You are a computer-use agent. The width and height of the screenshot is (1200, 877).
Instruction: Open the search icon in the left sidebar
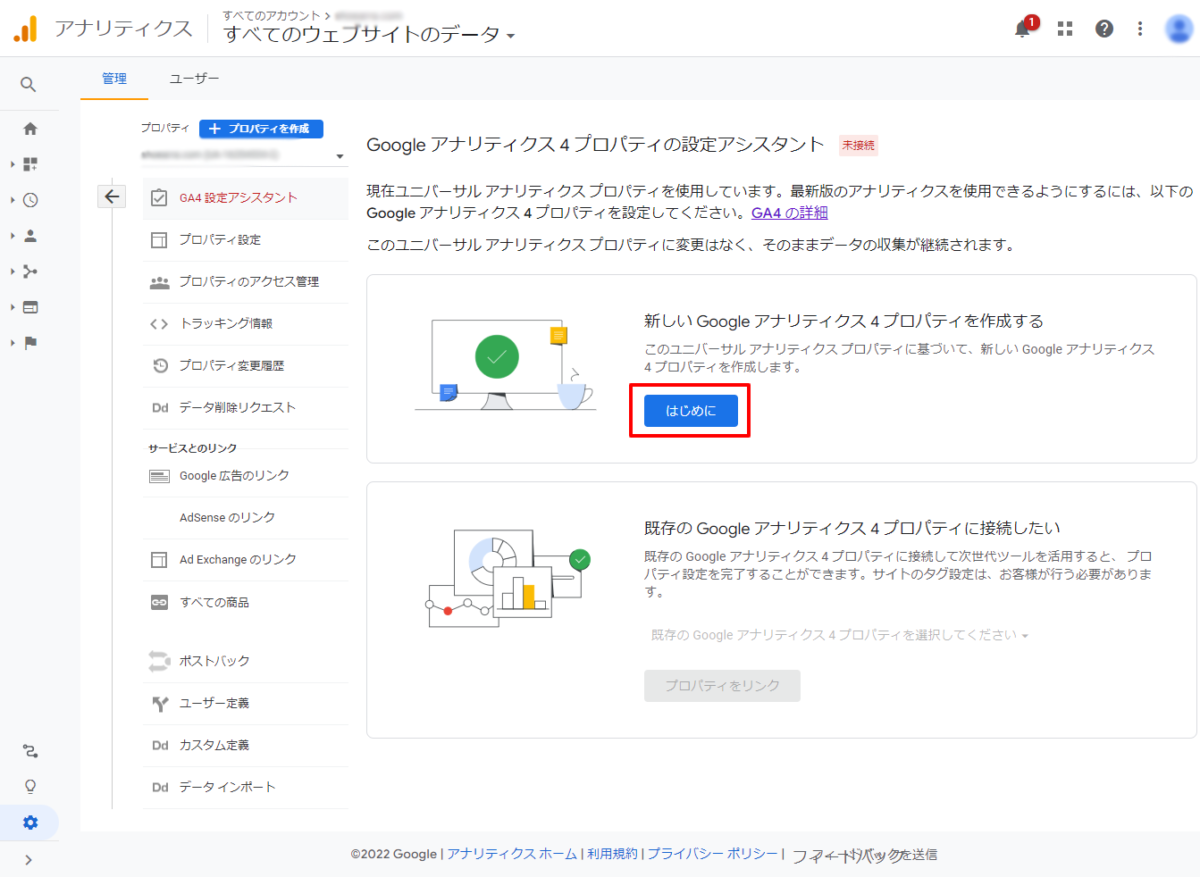click(x=29, y=85)
